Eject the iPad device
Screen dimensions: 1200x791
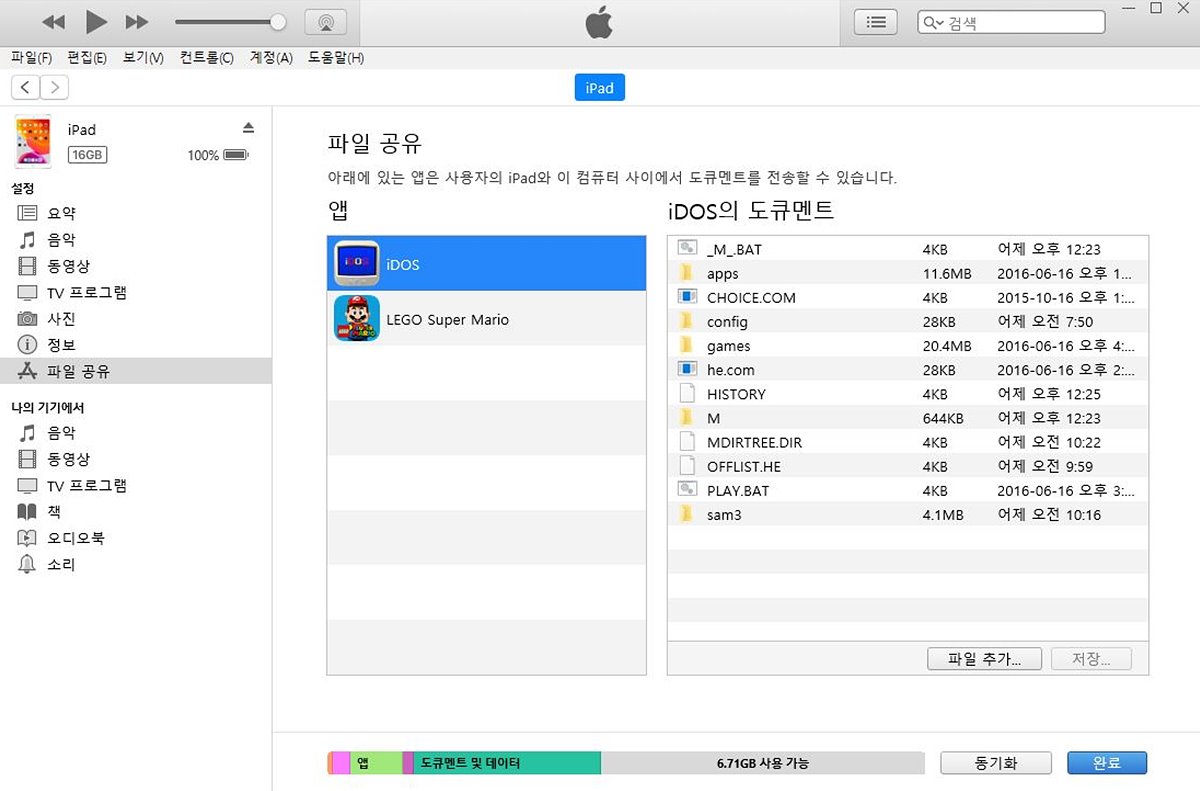(x=248, y=128)
